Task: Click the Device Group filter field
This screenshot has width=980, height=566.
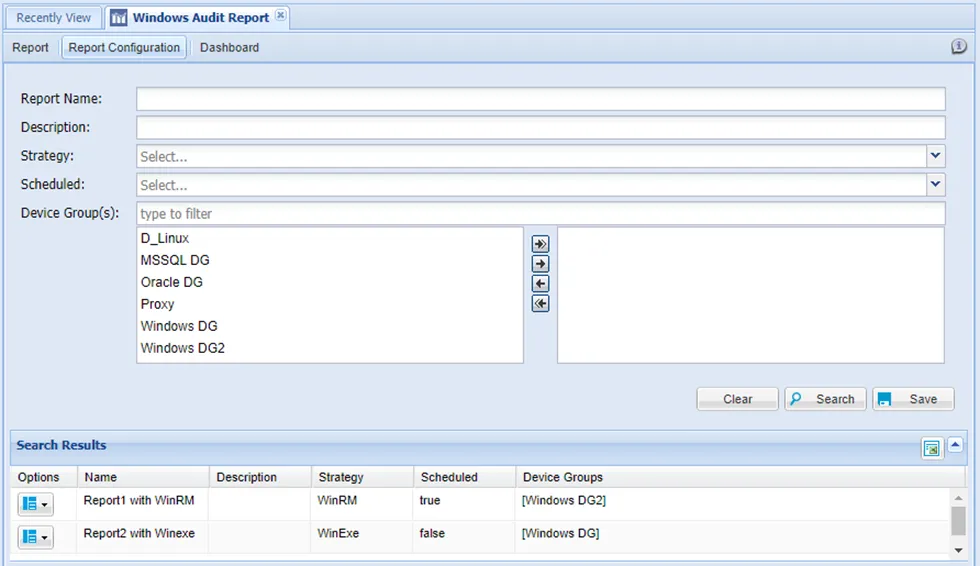Action: click(541, 214)
